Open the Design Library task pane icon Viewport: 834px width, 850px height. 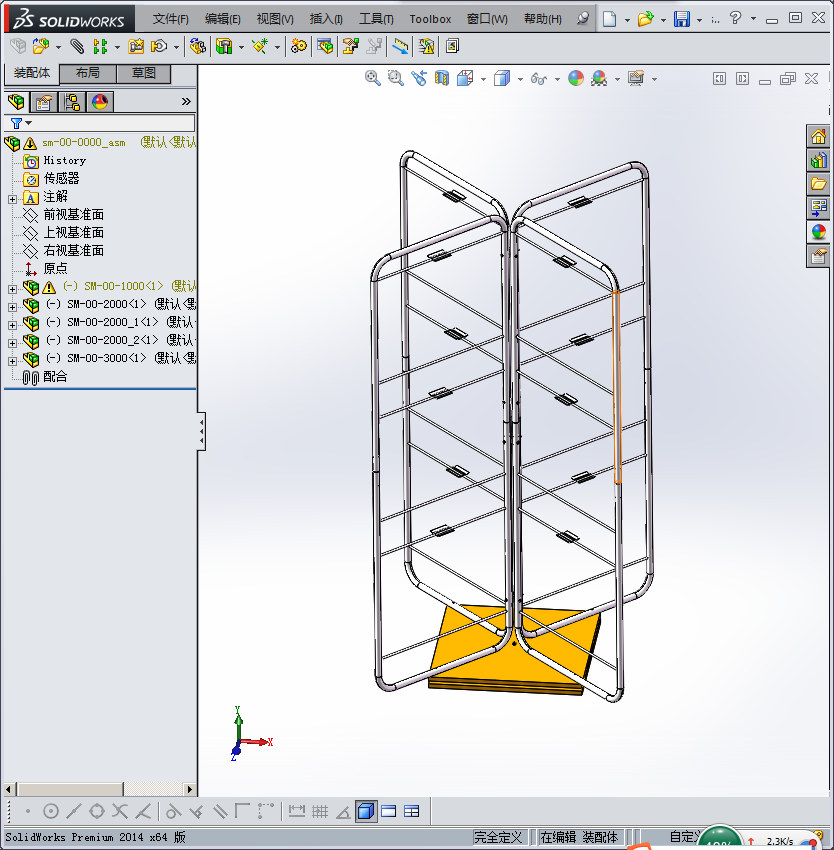(818, 160)
